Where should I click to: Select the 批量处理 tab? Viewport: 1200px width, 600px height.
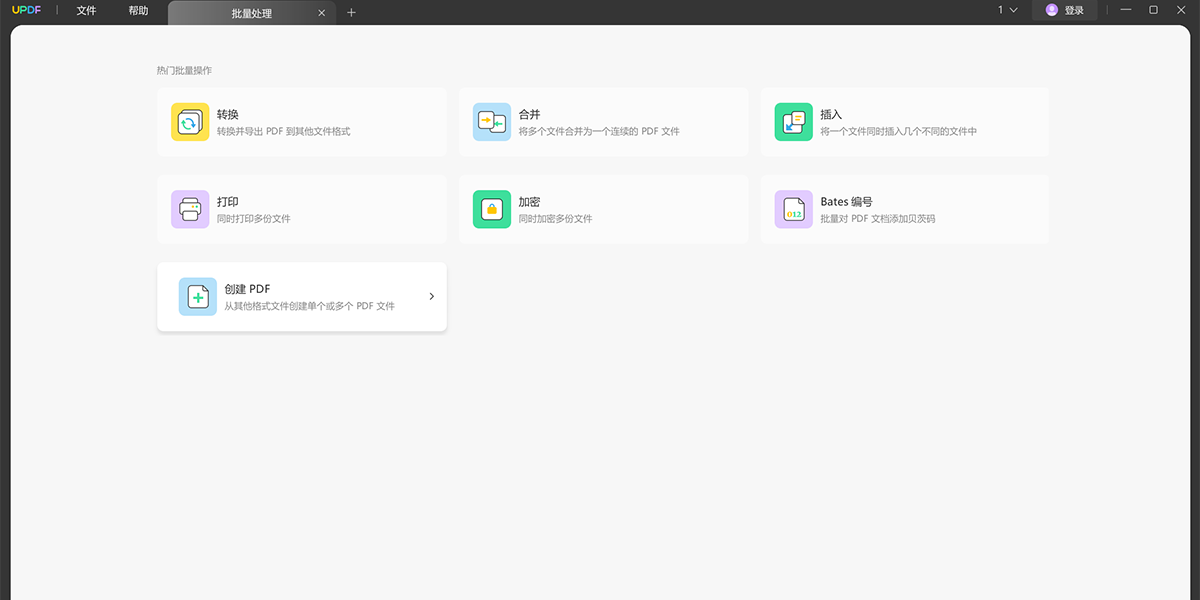pos(250,13)
